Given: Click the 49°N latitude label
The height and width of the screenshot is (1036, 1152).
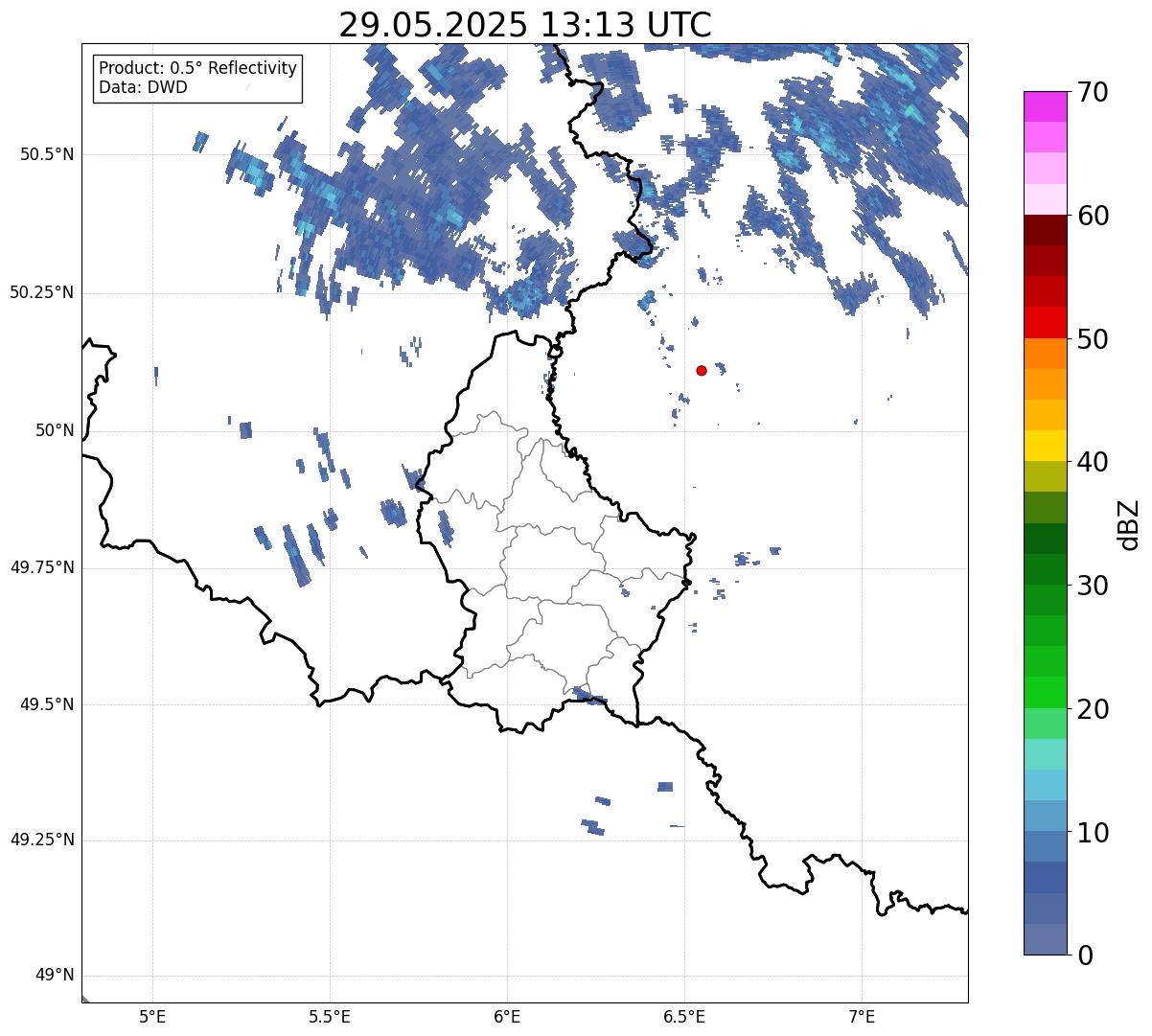Looking at the screenshot, I should [54, 976].
